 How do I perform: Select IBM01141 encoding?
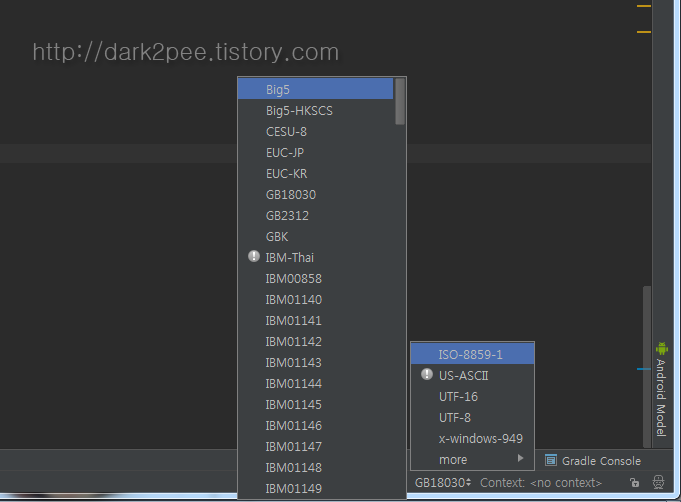(x=315, y=320)
